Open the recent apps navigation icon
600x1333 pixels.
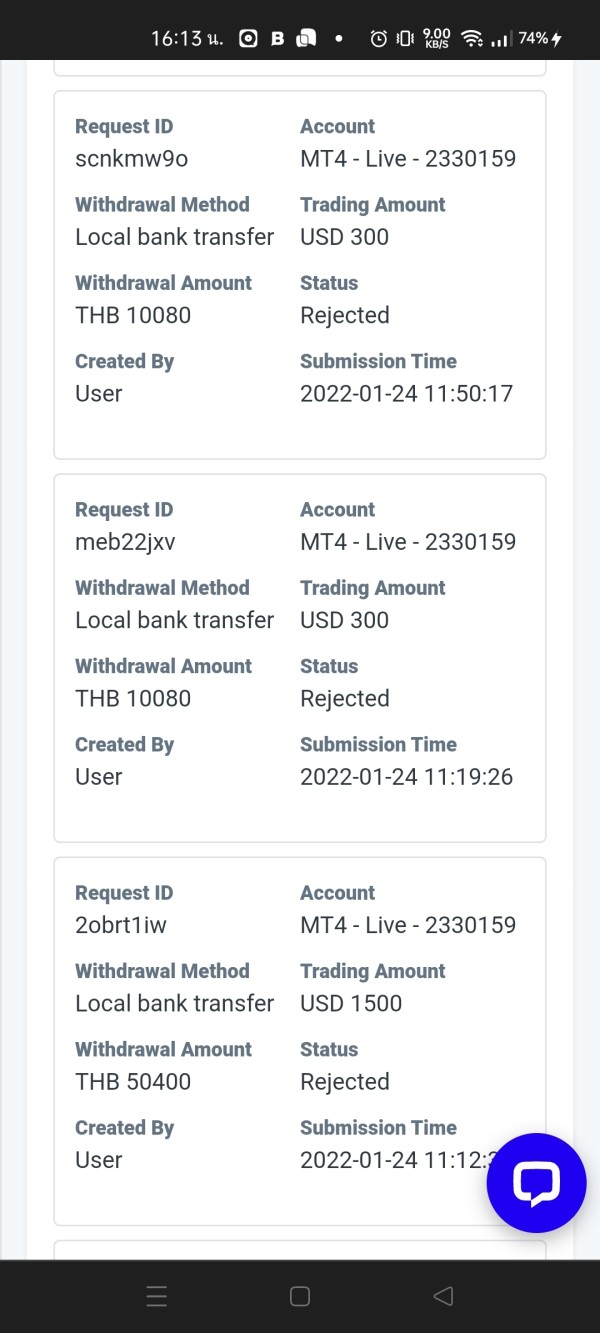156,1296
